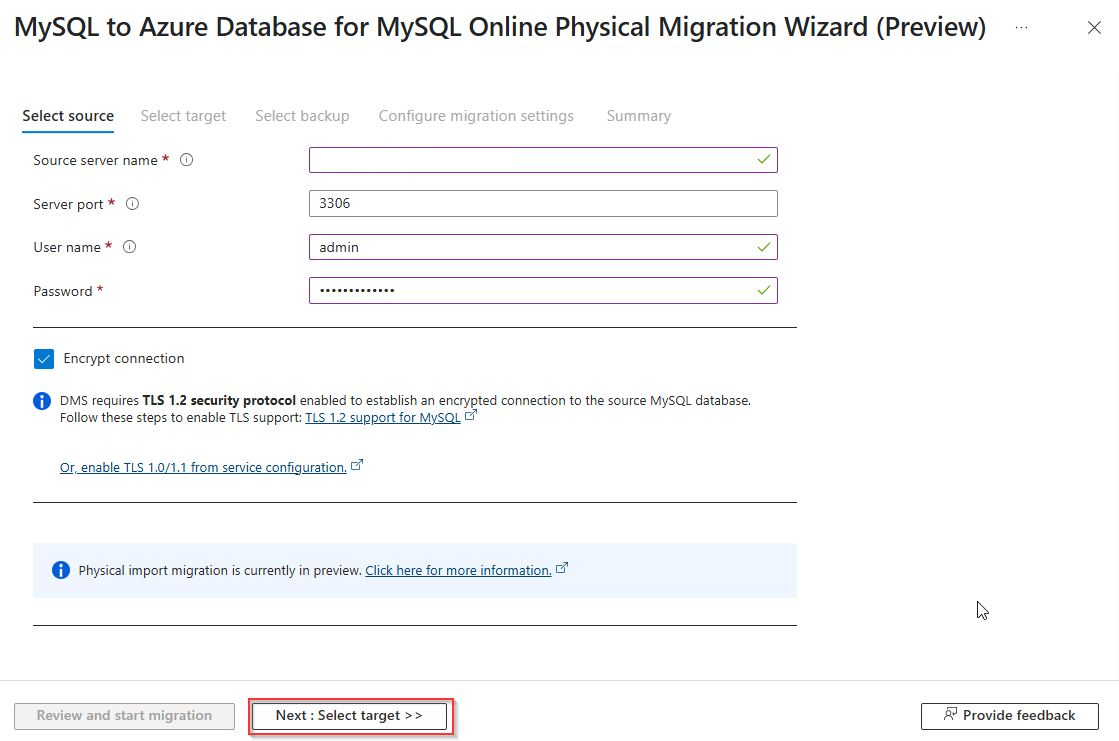
Task: Click info icon next to Source server name
Action: (186, 160)
